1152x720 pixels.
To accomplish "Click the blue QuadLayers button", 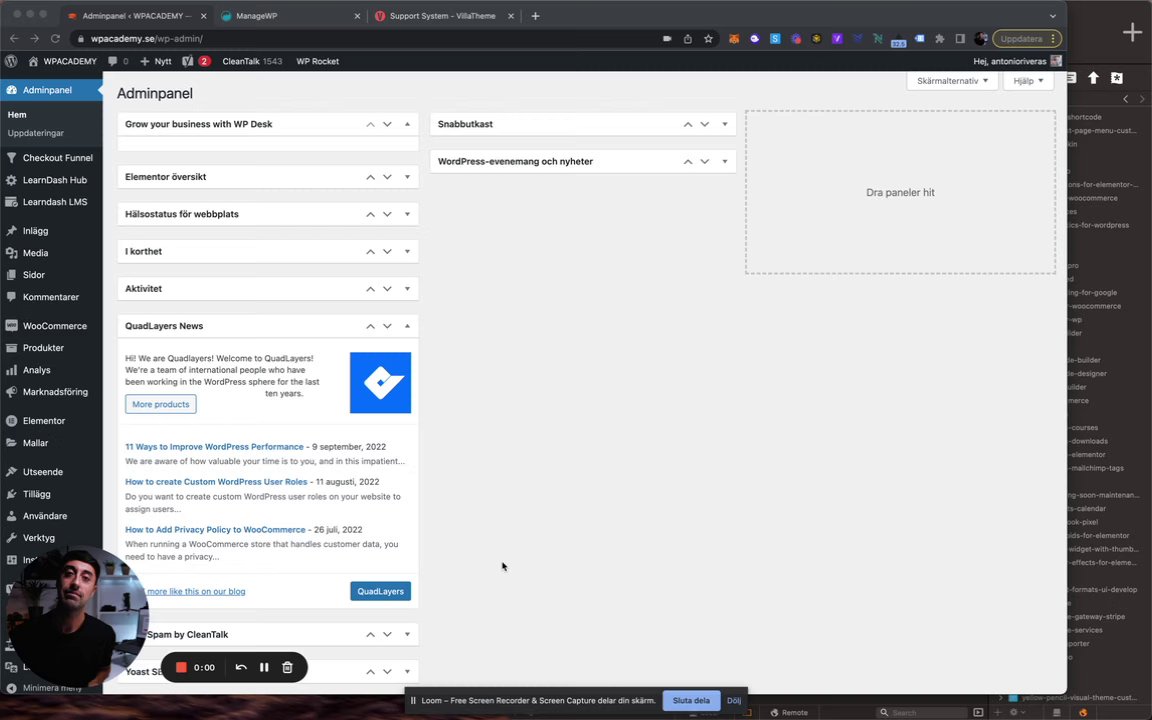I will 381,591.
